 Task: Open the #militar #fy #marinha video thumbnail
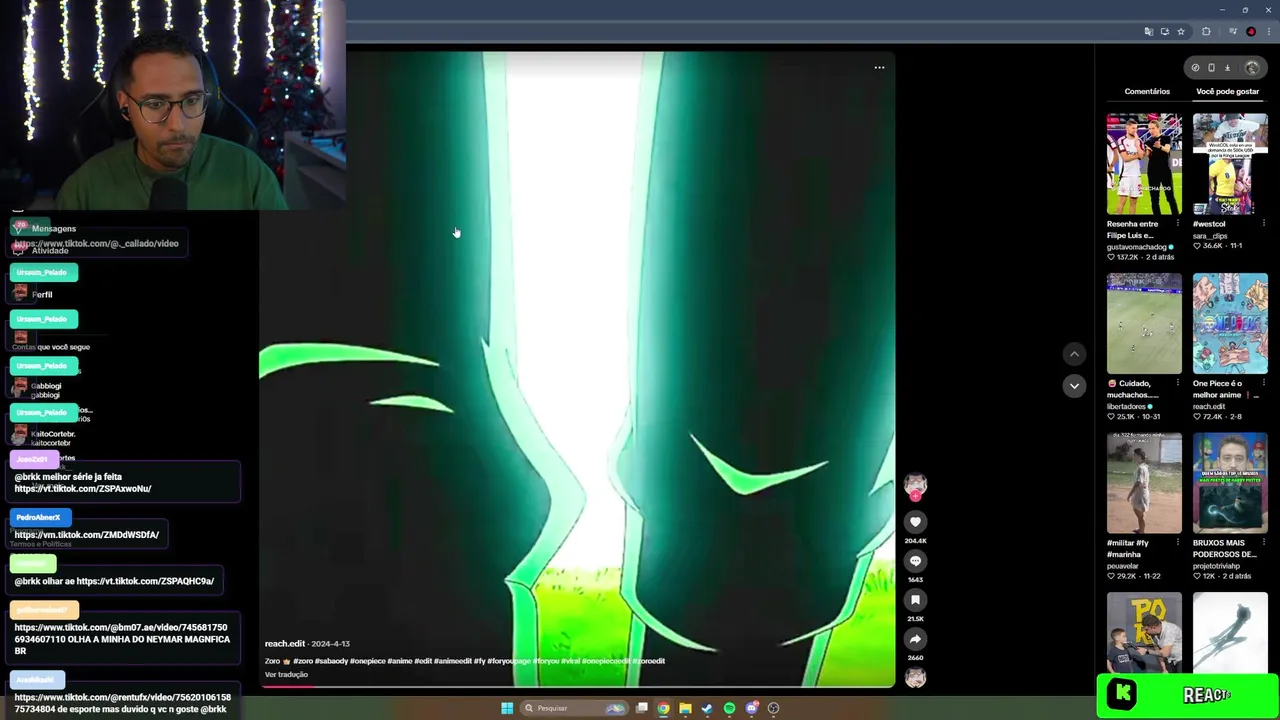tap(1144, 483)
